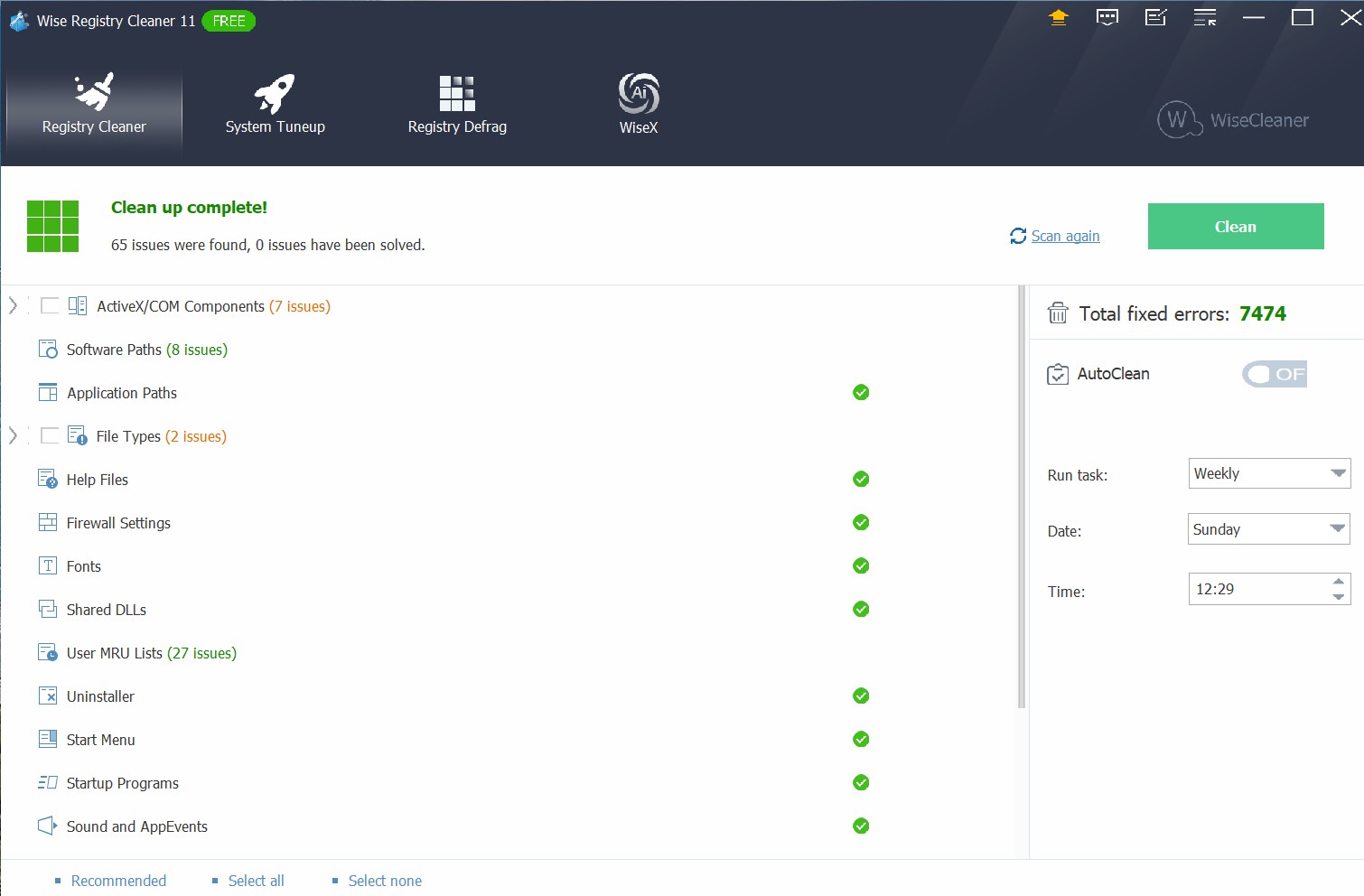Check the ActiveX/COM Components checkbox
The image size is (1364, 896).
tap(51, 306)
